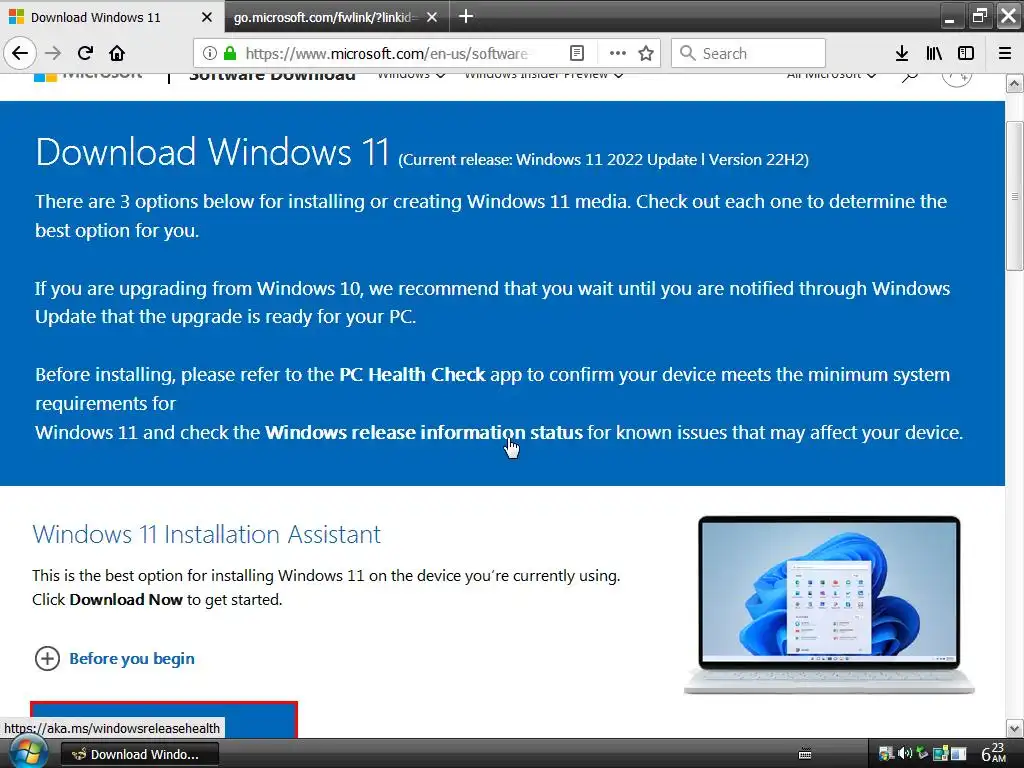The image size is (1024, 768).
Task: Open the Firefox hamburger menu
Action: pyautogui.click(x=1005, y=53)
